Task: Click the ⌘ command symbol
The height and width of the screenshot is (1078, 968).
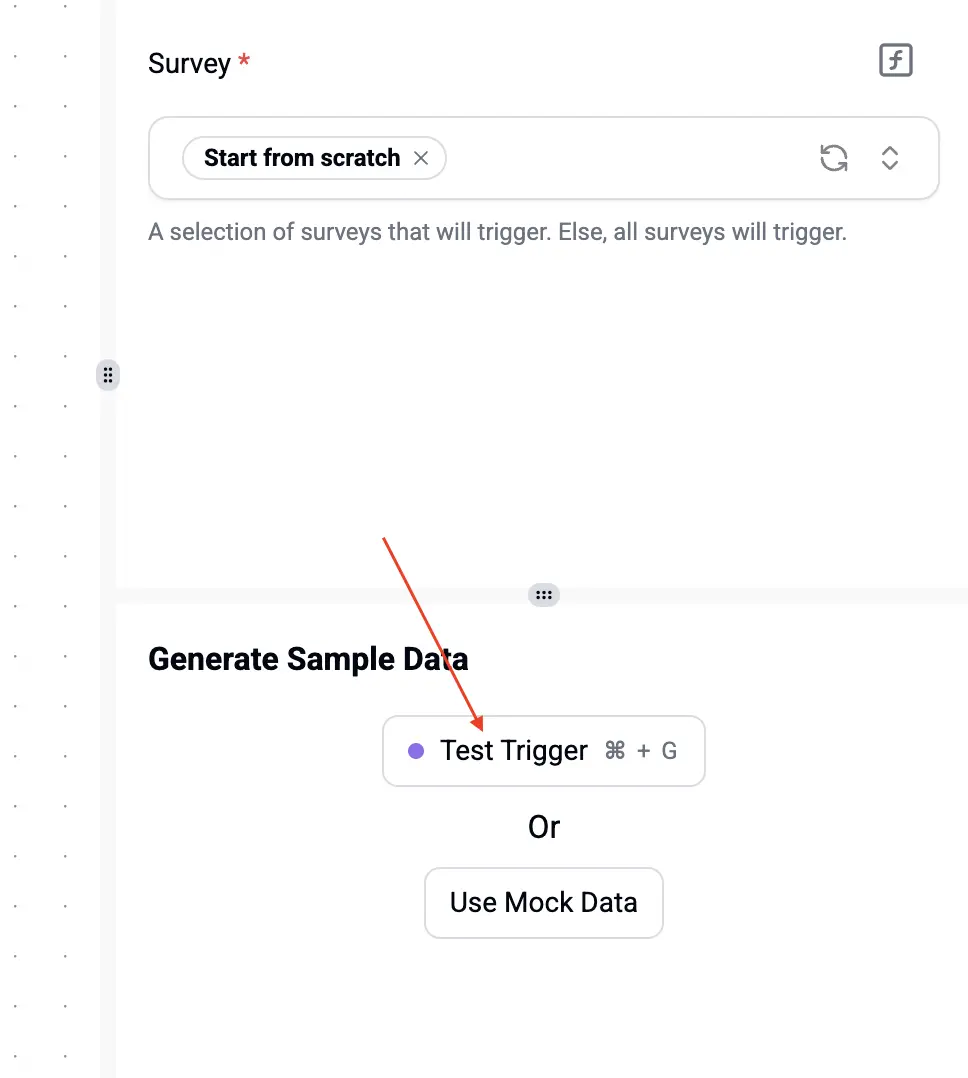Action: pos(615,751)
